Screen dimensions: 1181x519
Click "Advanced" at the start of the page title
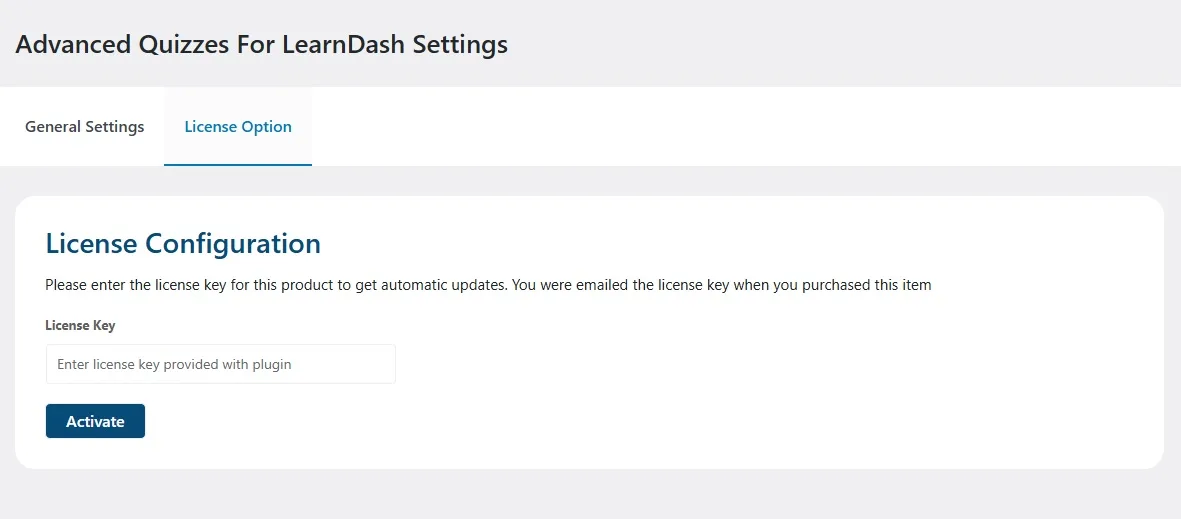[70, 45]
